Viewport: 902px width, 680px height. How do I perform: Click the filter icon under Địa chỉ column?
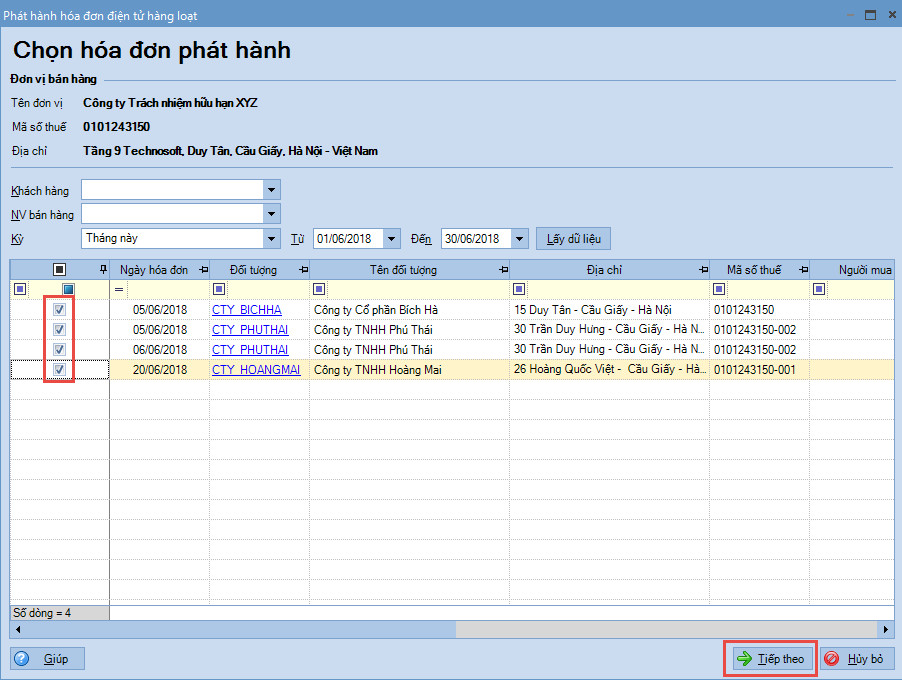tap(519, 290)
